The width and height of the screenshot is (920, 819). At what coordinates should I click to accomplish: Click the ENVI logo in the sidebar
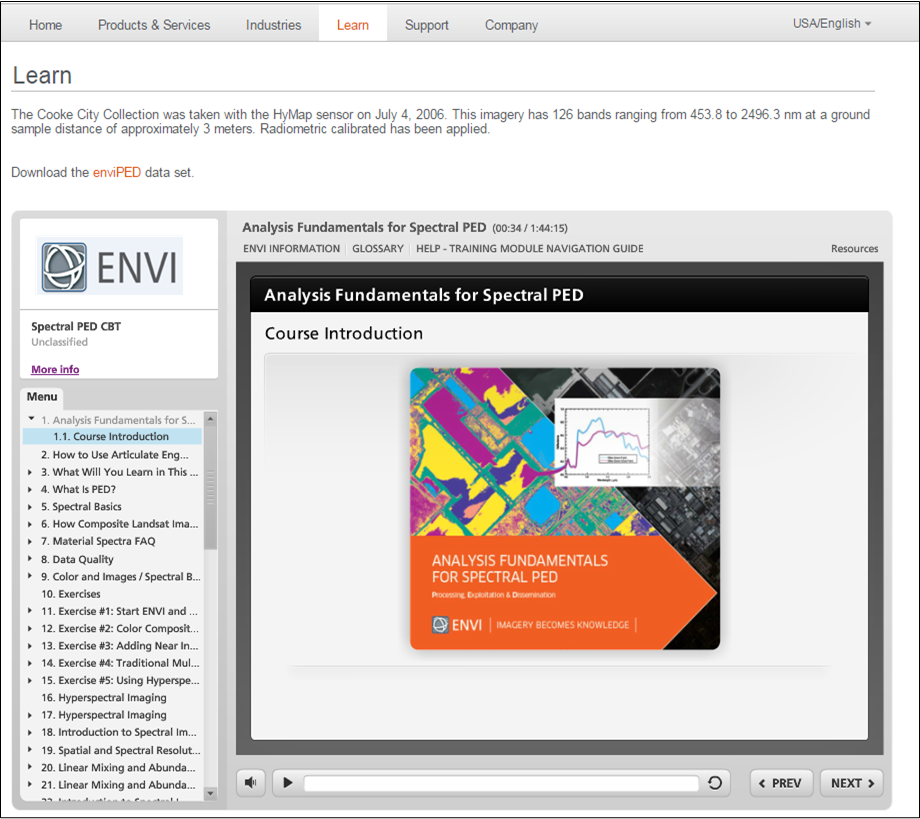[110, 265]
